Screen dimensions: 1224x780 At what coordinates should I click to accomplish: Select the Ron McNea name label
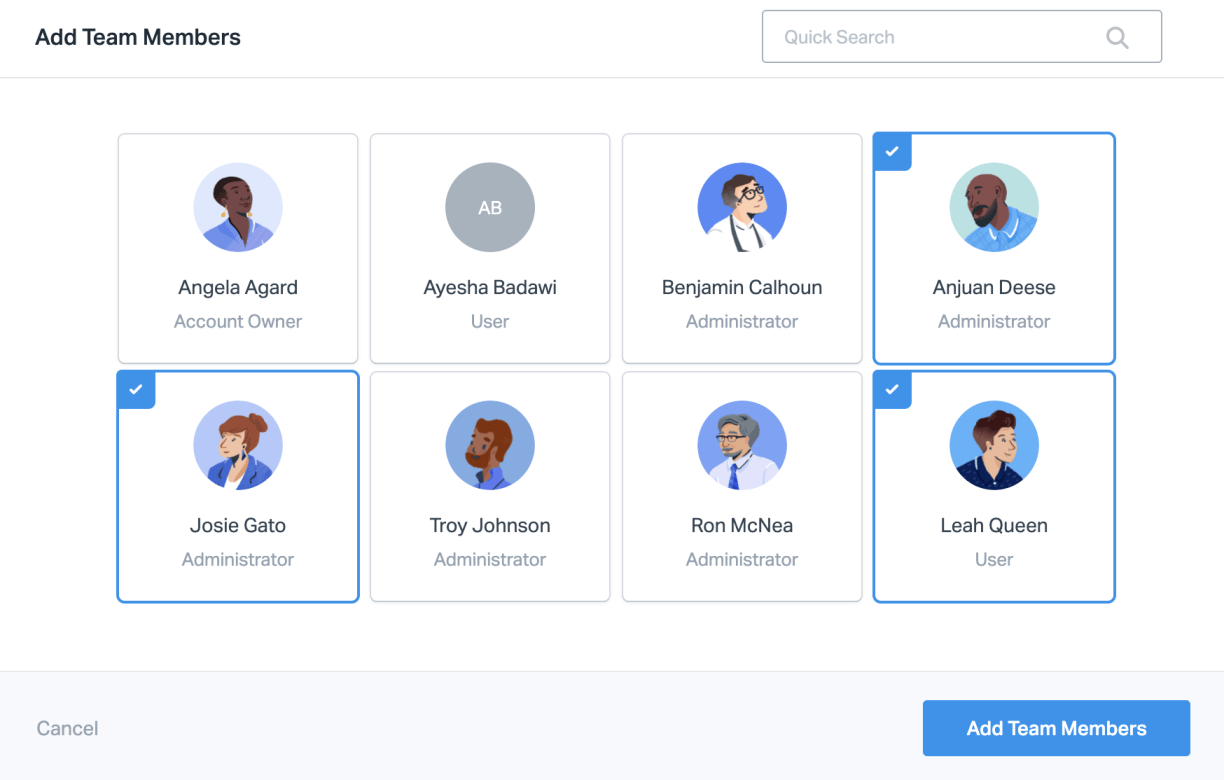(x=742, y=526)
